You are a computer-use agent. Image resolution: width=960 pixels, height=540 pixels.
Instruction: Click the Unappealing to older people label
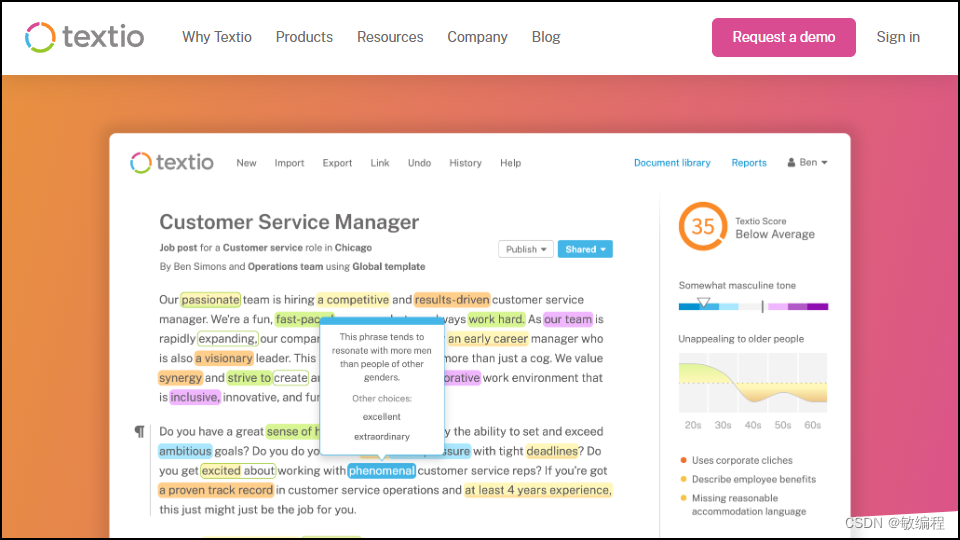click(741, 339)
